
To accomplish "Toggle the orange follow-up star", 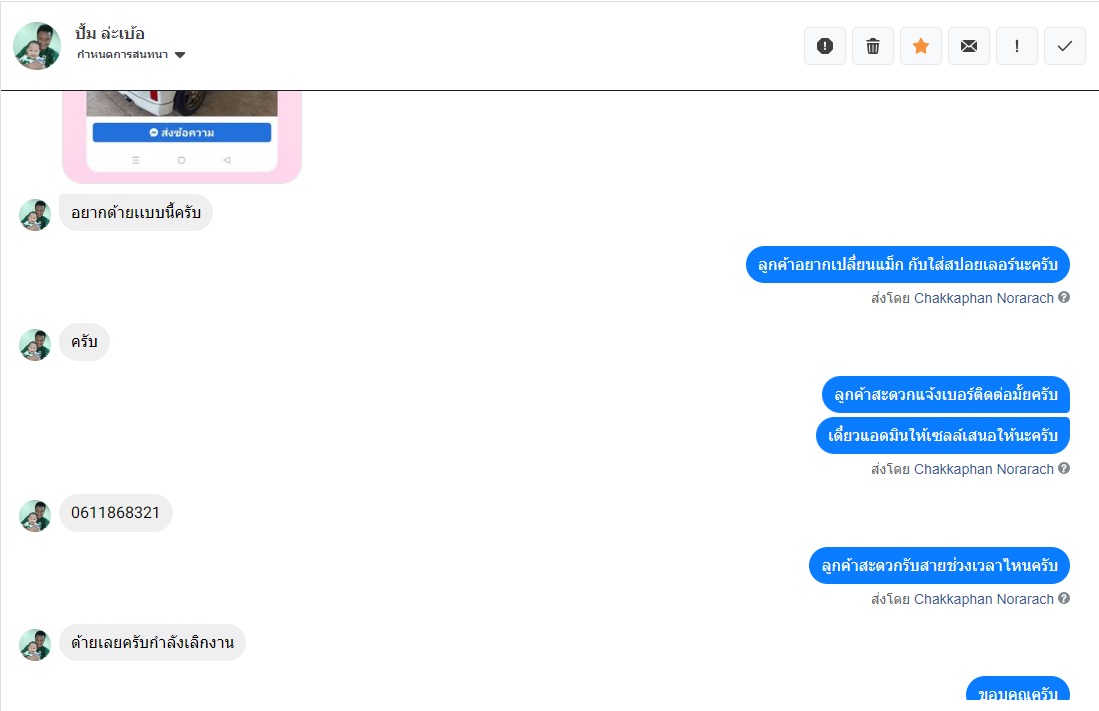I will tap(921, 46).
